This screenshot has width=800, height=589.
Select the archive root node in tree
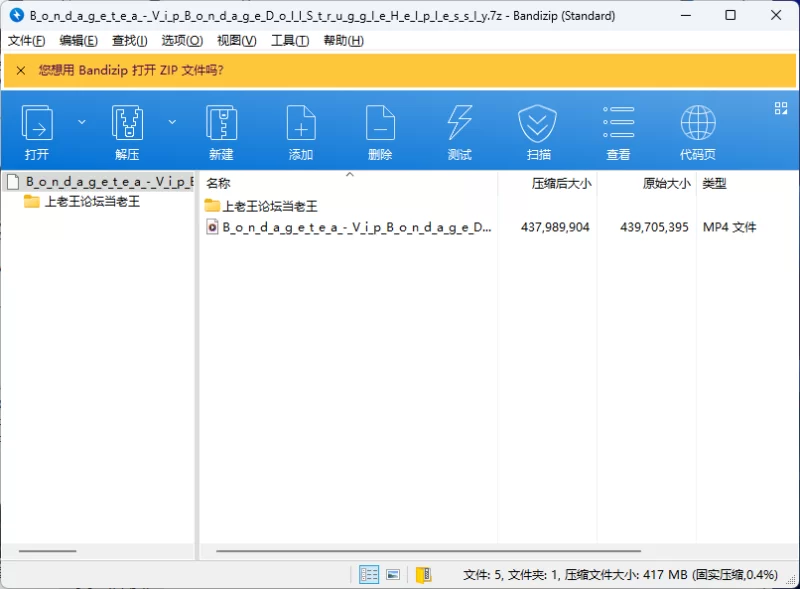(x=99, y=182)
